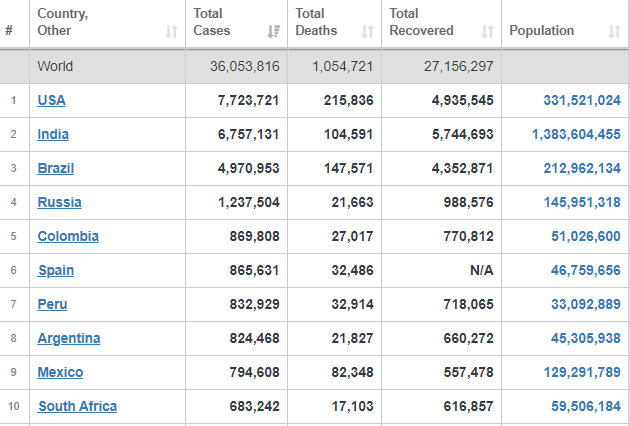Select Brazil total recovered 4,352,871
Viewport: 630px width, 426px height.
pos(462,168)
